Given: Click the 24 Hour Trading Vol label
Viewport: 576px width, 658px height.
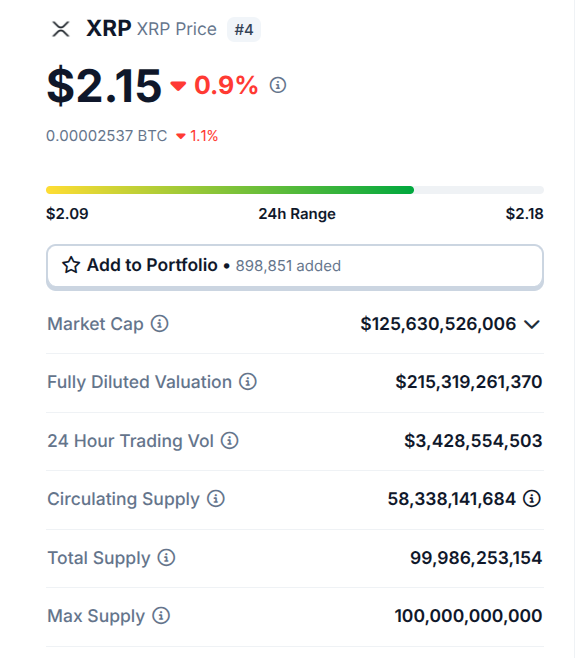Looking at the screenshot, I should (130, 441).
